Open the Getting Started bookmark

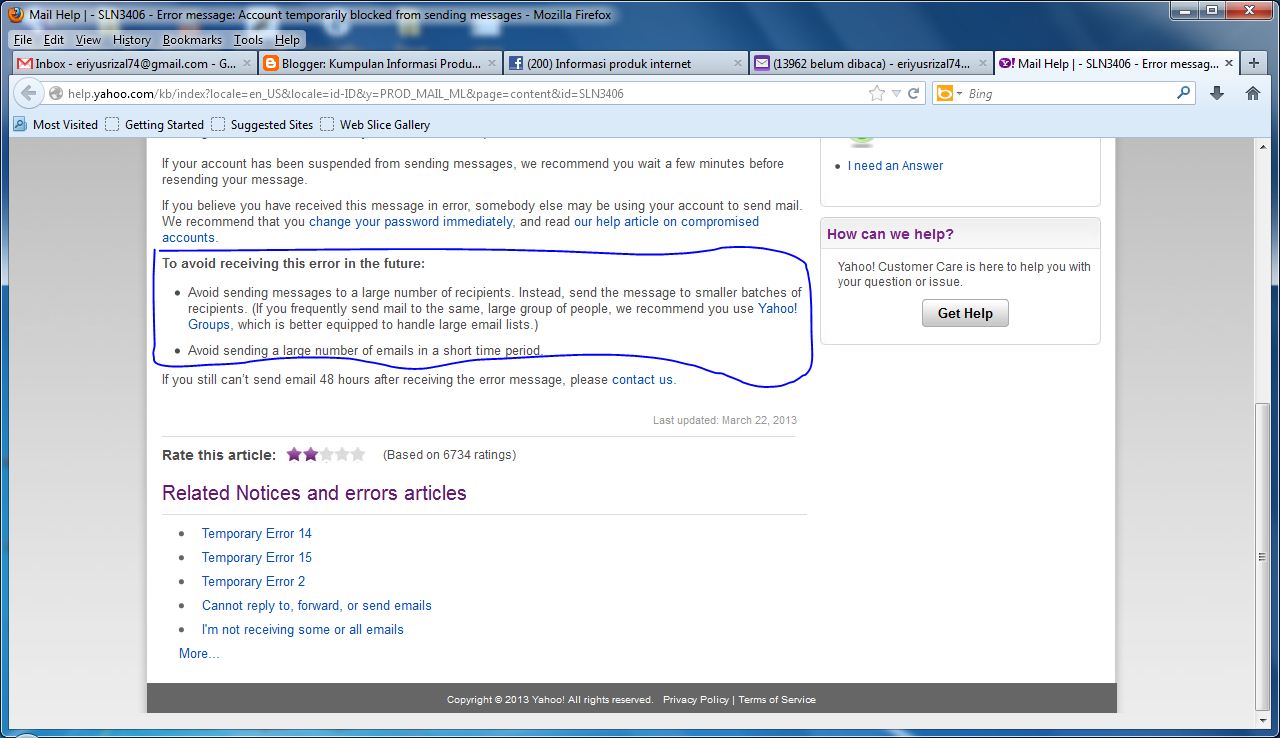point(155,125)
